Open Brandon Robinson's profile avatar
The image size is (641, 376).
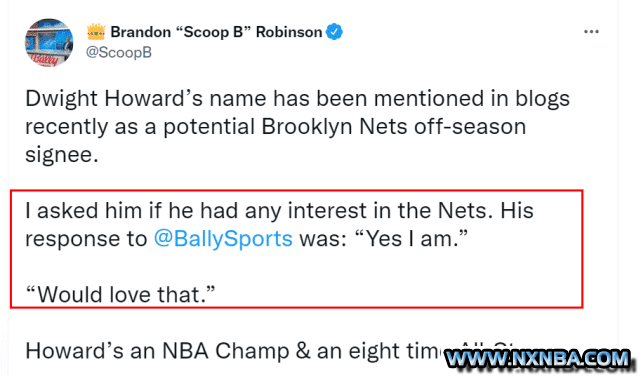pos(49,43)
